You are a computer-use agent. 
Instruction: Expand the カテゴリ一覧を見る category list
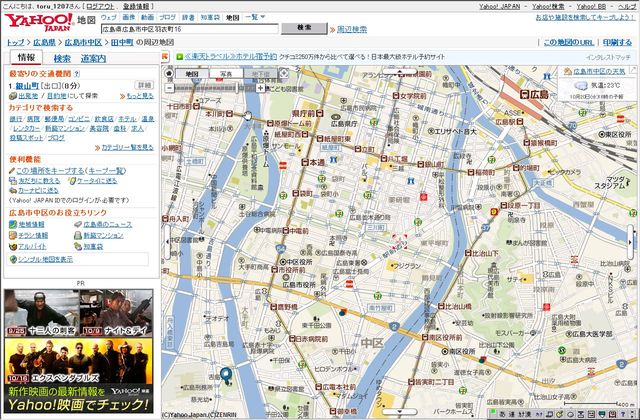pos(127,147)
